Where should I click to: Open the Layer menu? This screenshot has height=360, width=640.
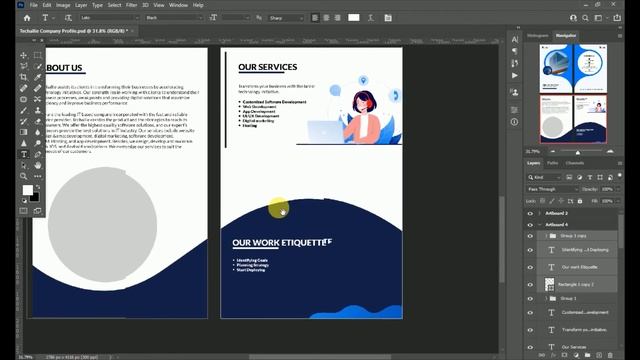point(81,5)
